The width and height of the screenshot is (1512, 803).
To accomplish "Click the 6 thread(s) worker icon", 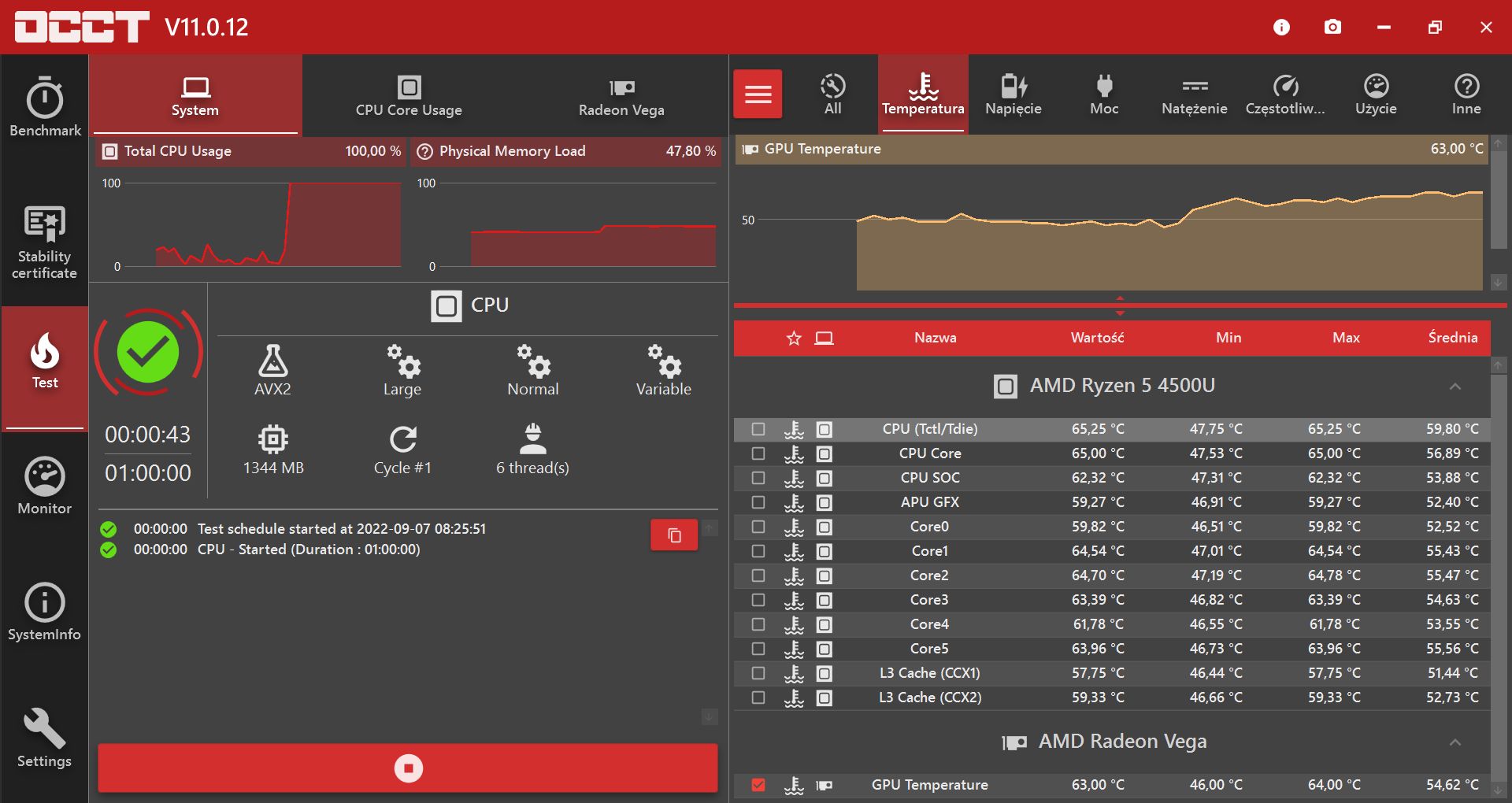I will click(x=533, y=439).
